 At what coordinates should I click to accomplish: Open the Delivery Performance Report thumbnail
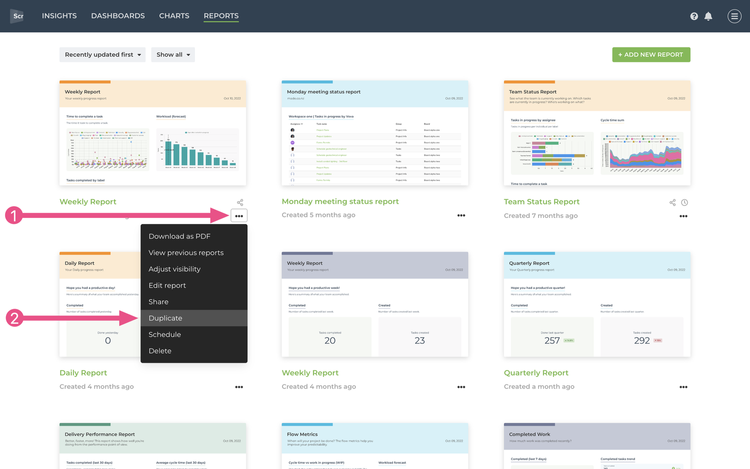(x=153, y=446)
